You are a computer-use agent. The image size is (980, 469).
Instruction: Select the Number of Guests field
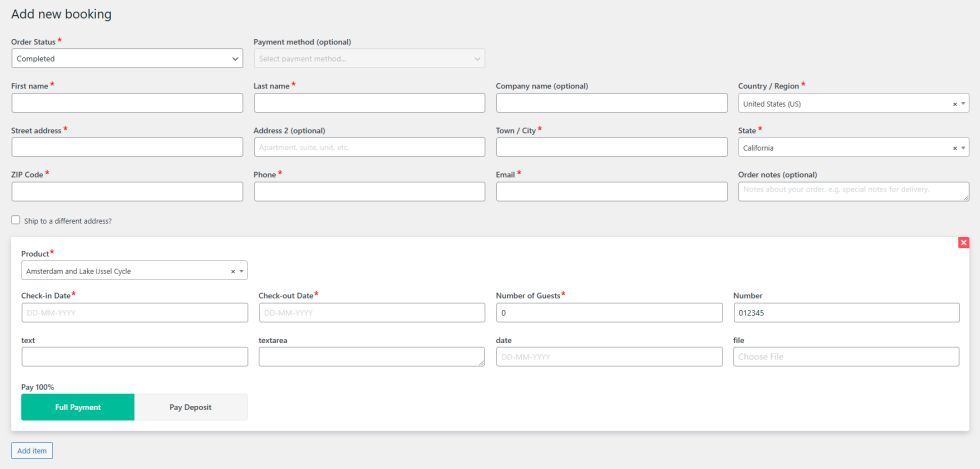(x=608, y=313)
